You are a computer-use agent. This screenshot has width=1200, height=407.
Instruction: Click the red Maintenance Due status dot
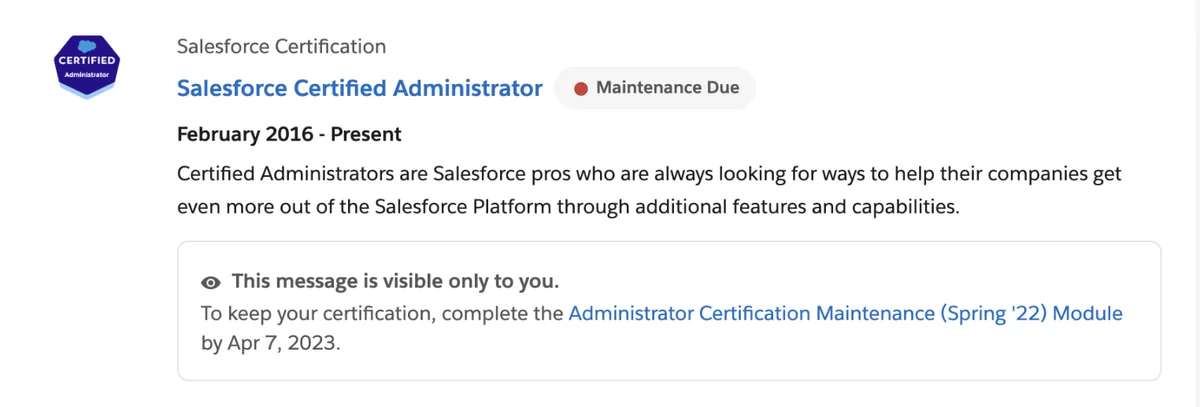(580, 88)
